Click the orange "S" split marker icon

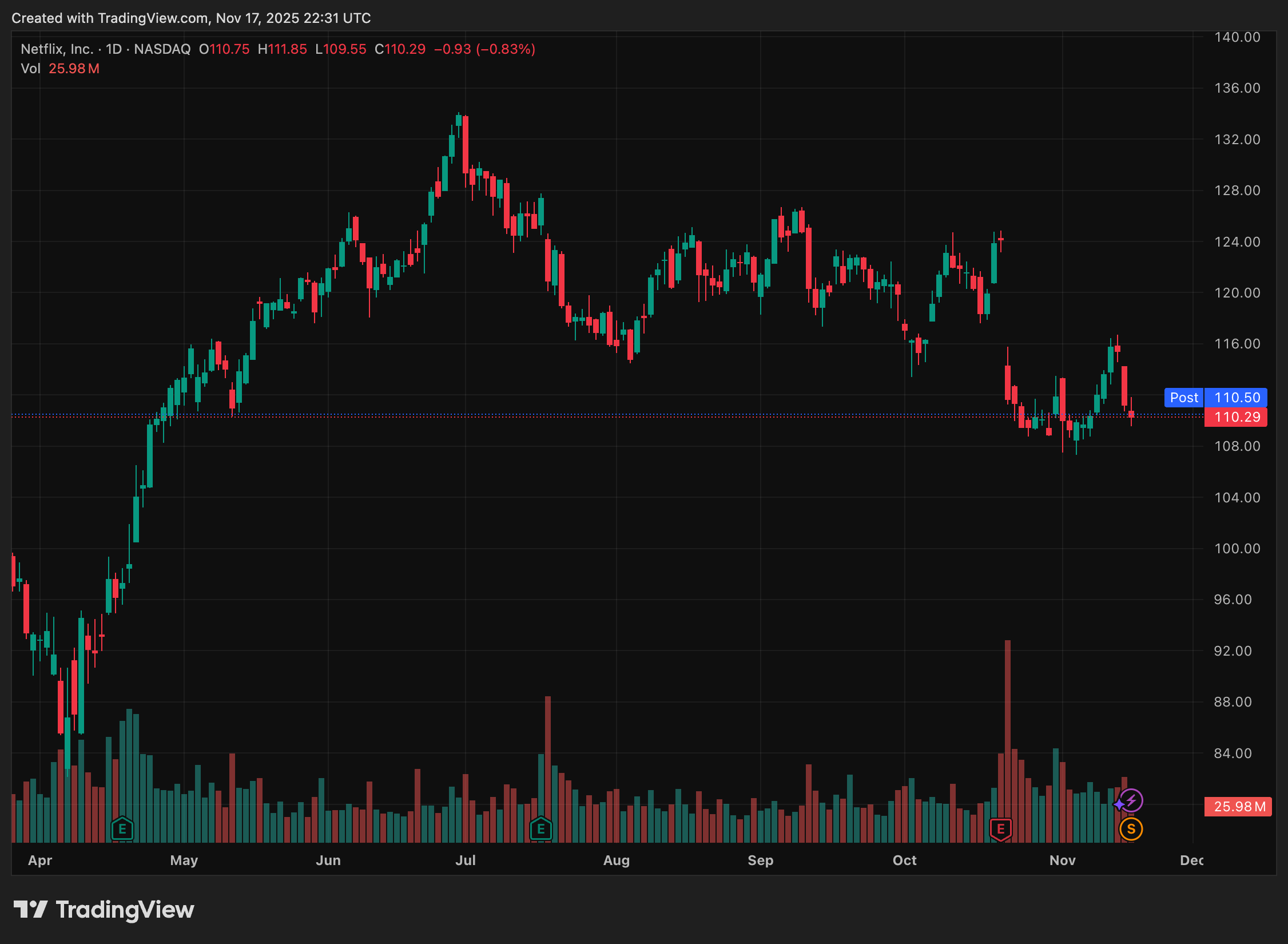1130,828
